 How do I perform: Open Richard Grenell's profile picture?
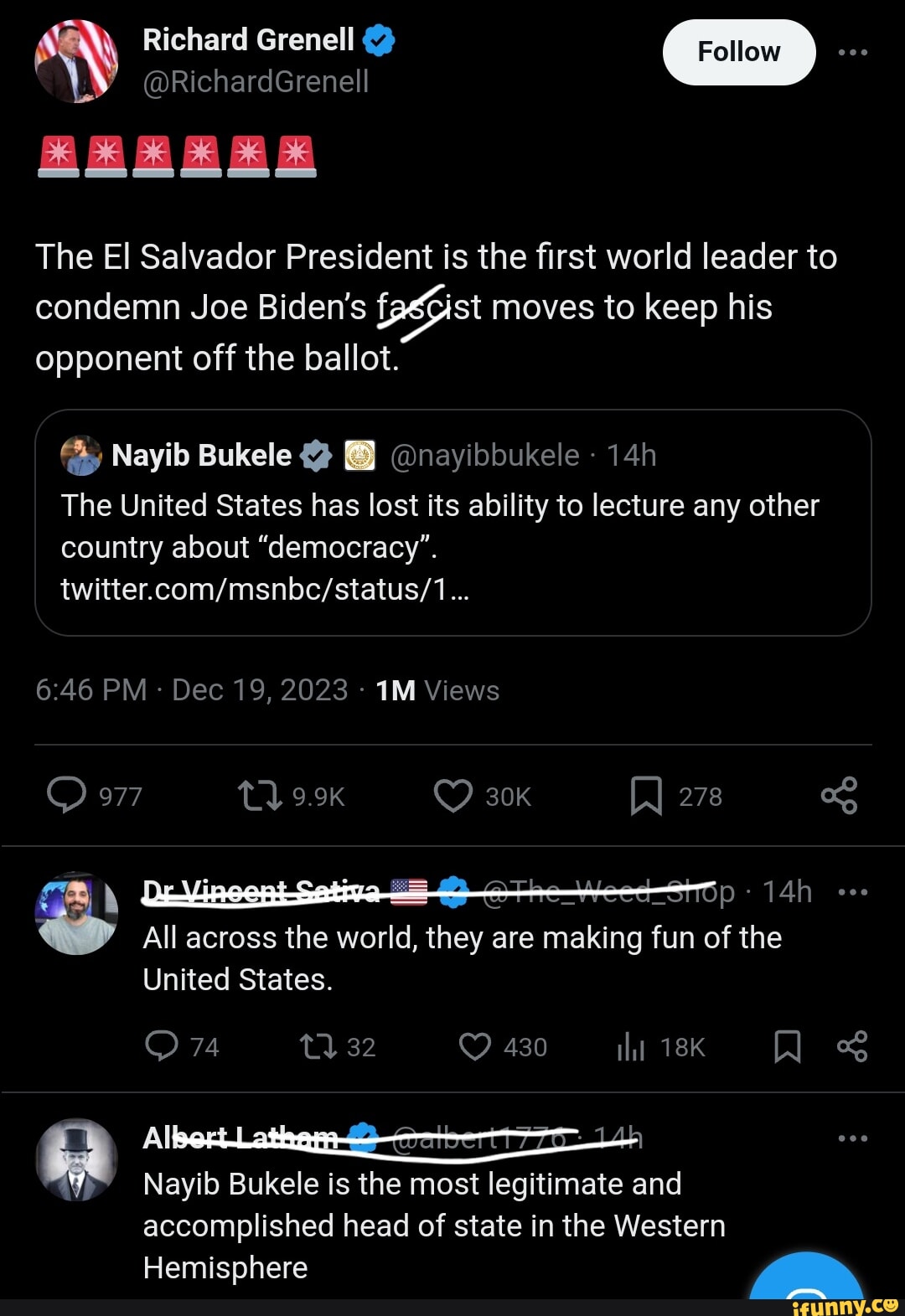pyautogui.click(x=76, y=61)
